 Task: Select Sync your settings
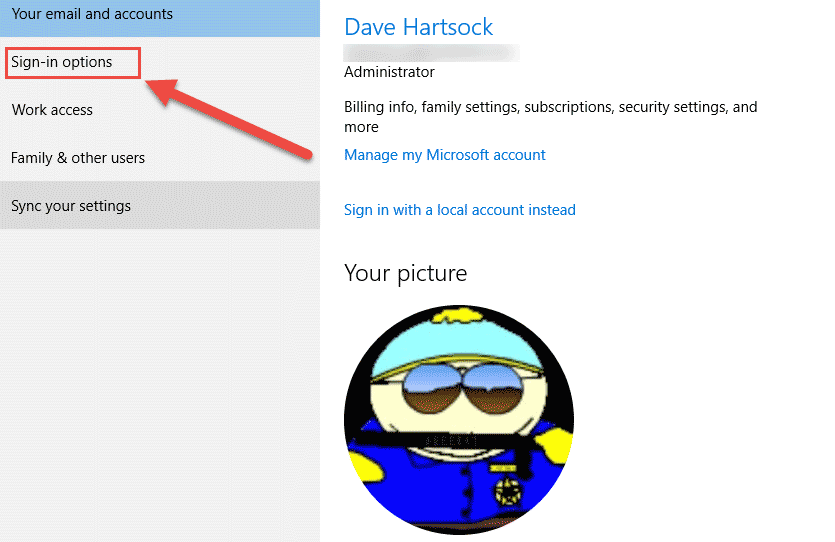pyautogui.click(x=160, y=206)
